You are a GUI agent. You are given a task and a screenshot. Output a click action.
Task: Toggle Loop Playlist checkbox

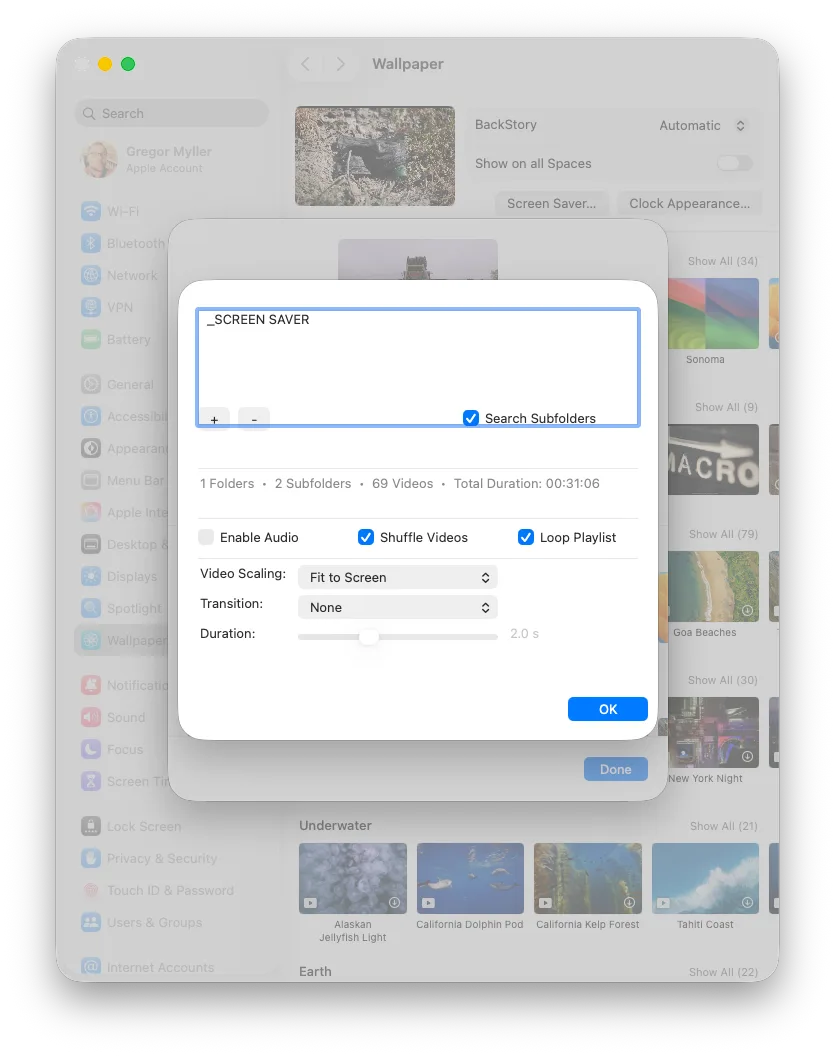point(526,537)
